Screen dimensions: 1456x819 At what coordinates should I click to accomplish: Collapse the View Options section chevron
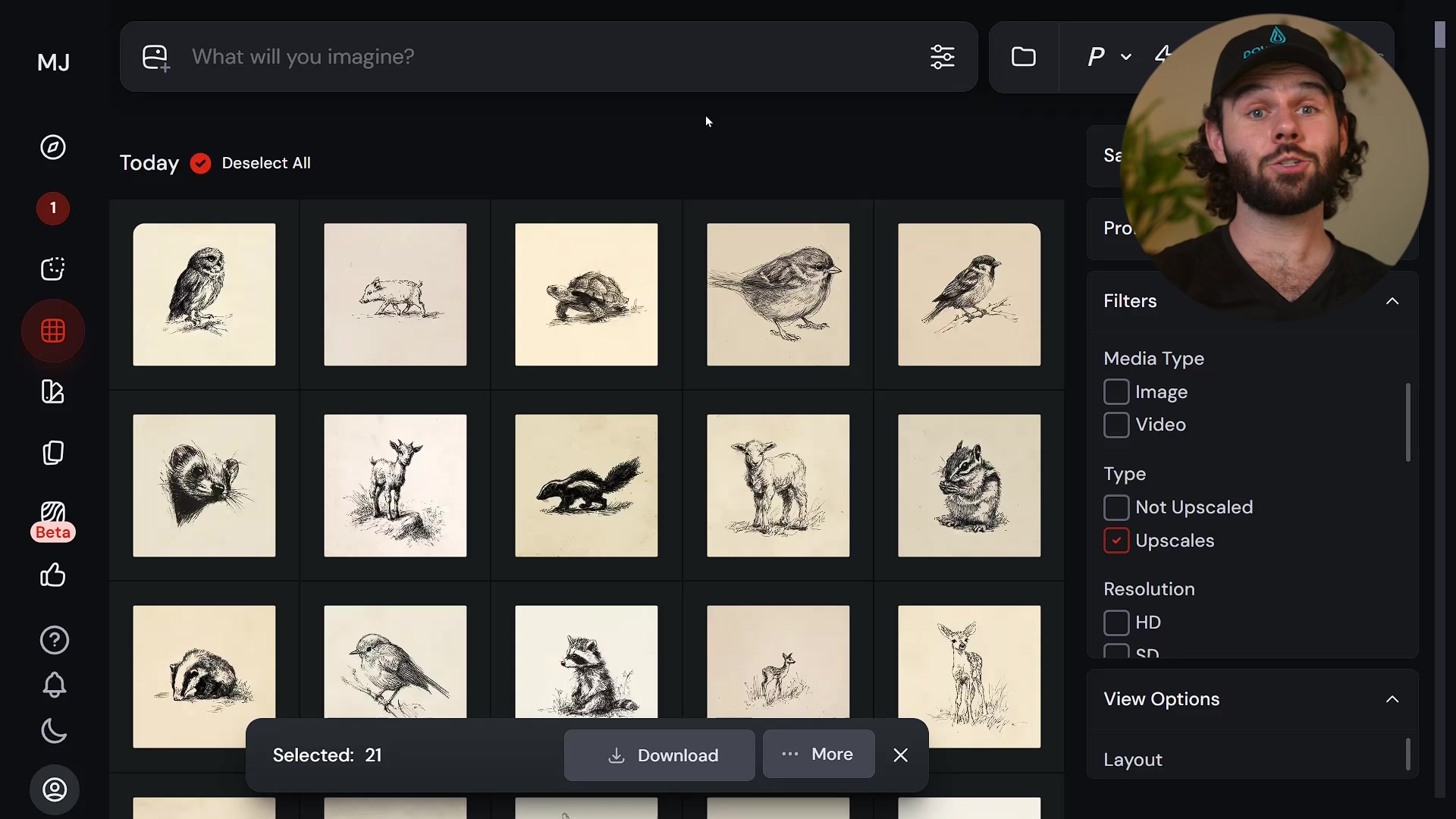(1392, 699)
